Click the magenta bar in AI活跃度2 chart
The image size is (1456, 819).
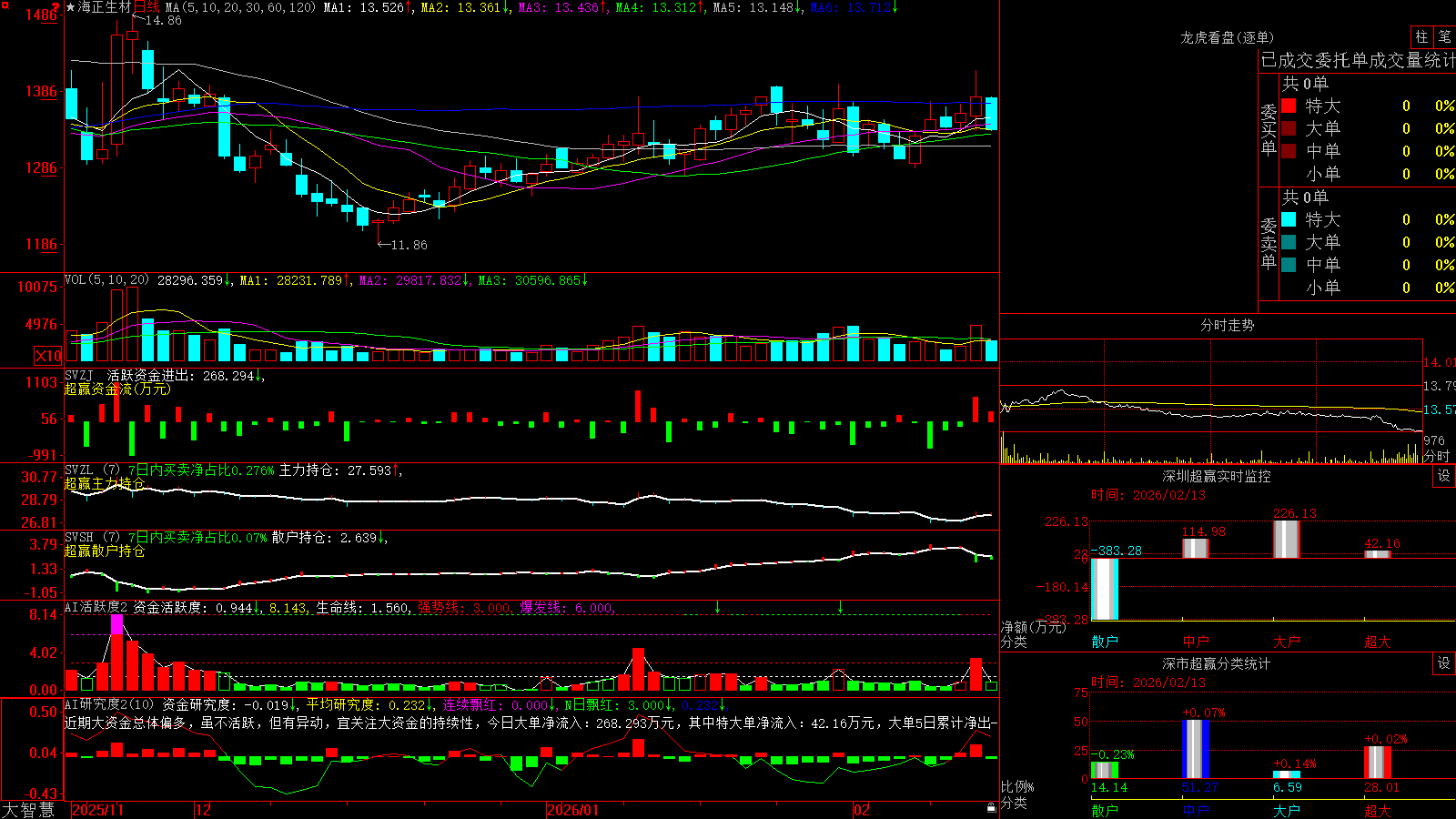(x=116, y=624)
